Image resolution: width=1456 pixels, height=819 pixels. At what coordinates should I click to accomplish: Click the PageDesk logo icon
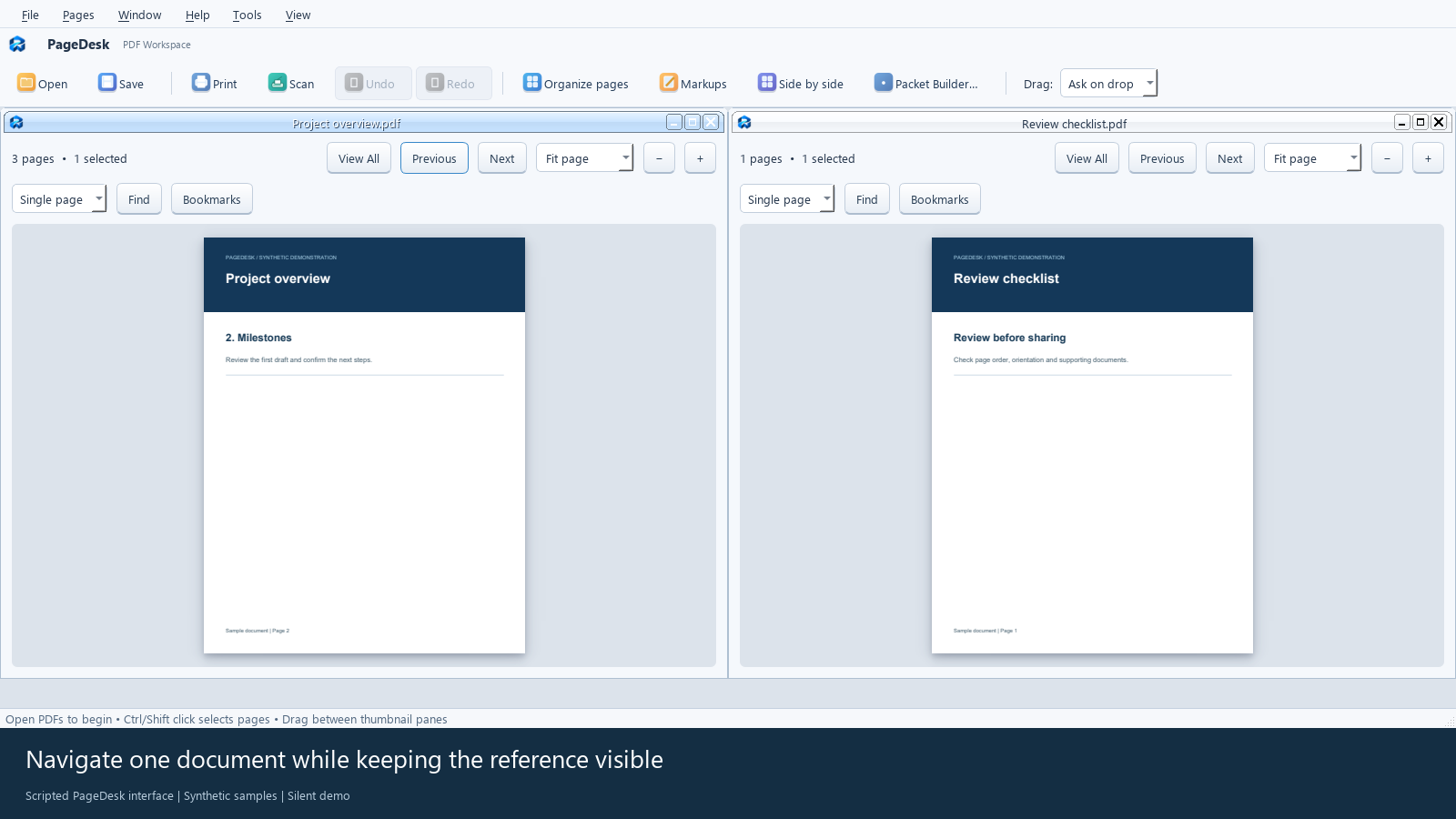tap(17, 44)
